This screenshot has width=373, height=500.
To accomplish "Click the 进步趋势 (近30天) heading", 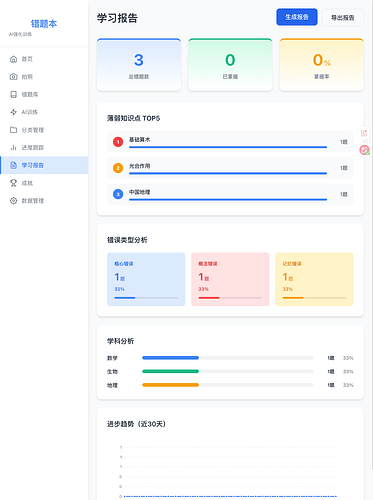I will tap(136, 424).
